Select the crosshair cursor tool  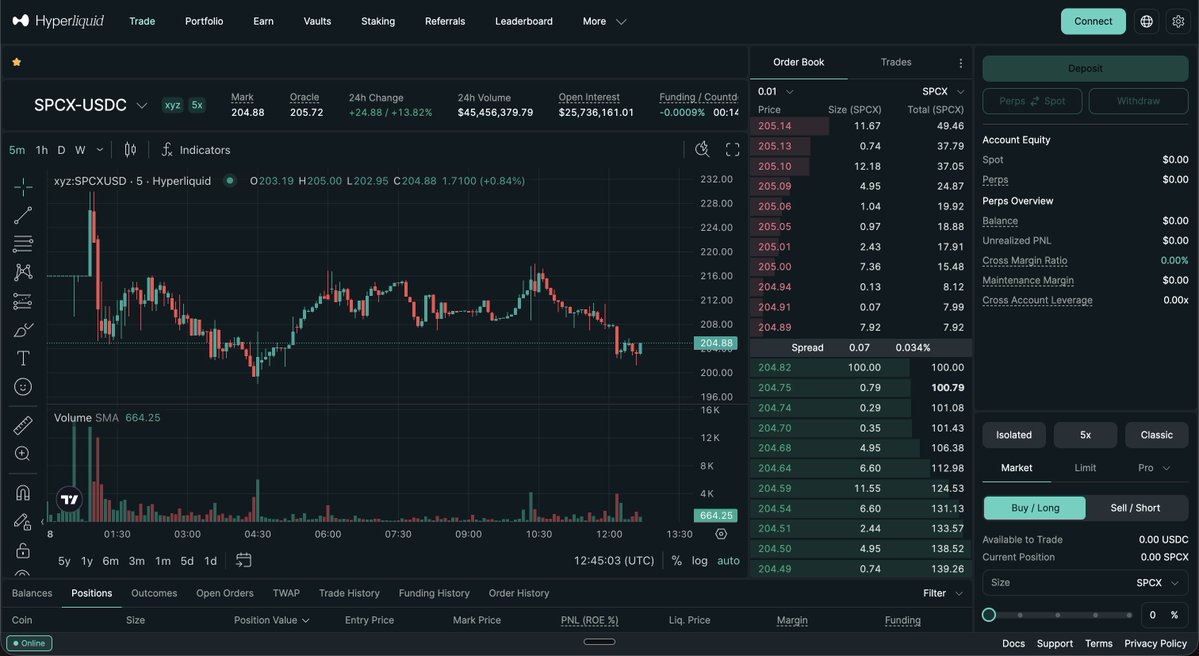[23, 187]
